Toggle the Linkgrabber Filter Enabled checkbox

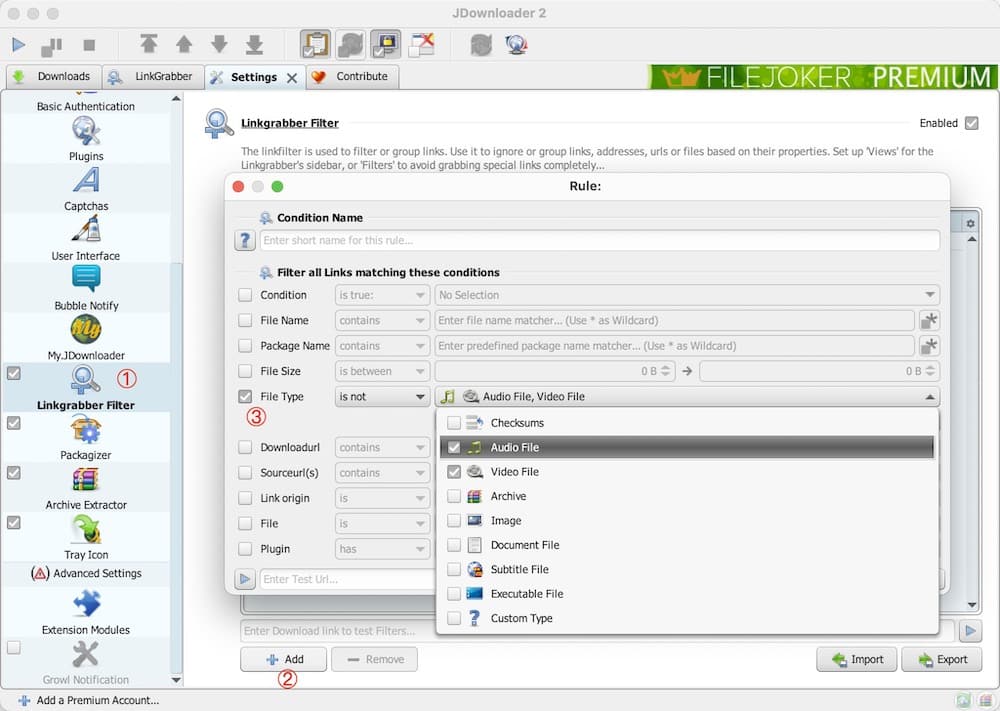971,123
